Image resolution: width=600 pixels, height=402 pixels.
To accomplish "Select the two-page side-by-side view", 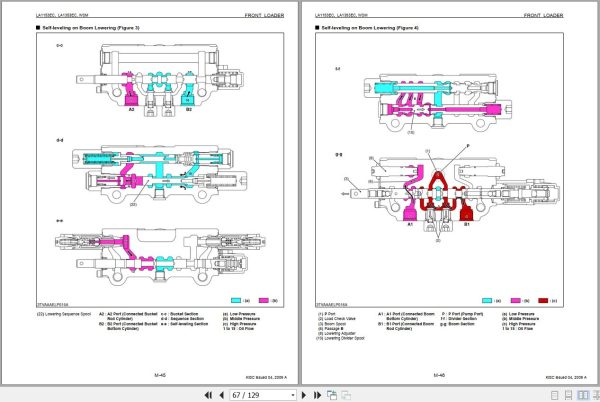I will pyautogui.click(x=583, y=395).
